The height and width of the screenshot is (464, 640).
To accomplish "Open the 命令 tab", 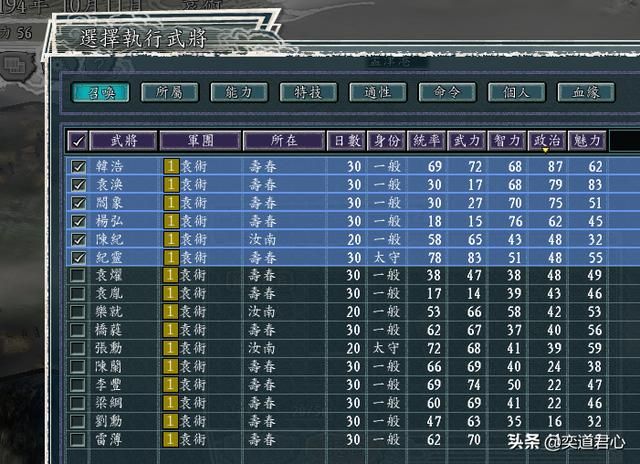I will (x=447, y=93).
